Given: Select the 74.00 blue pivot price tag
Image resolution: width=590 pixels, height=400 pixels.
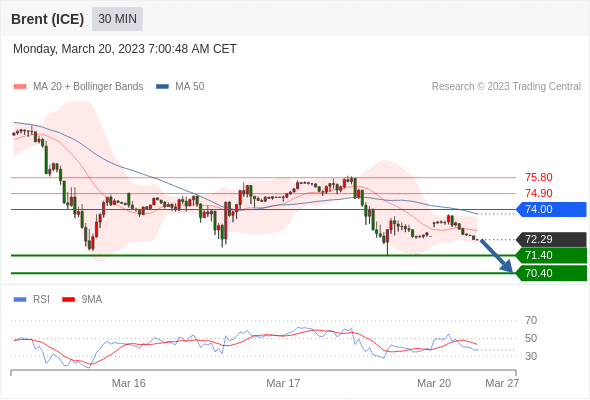Looking at the screenshot, I should click(x=551, y=209).
